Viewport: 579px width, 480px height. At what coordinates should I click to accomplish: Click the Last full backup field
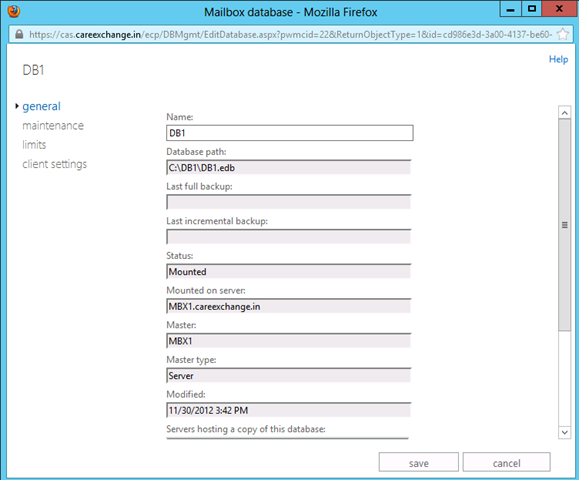288,202
